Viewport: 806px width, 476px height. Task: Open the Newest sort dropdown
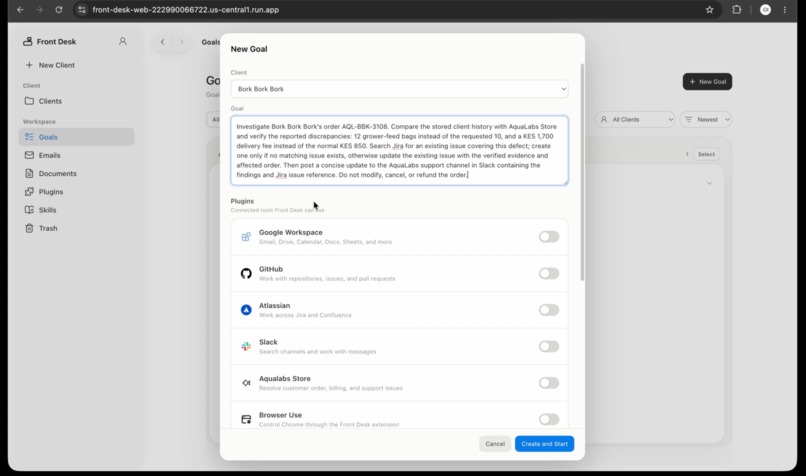pos(706,119)
